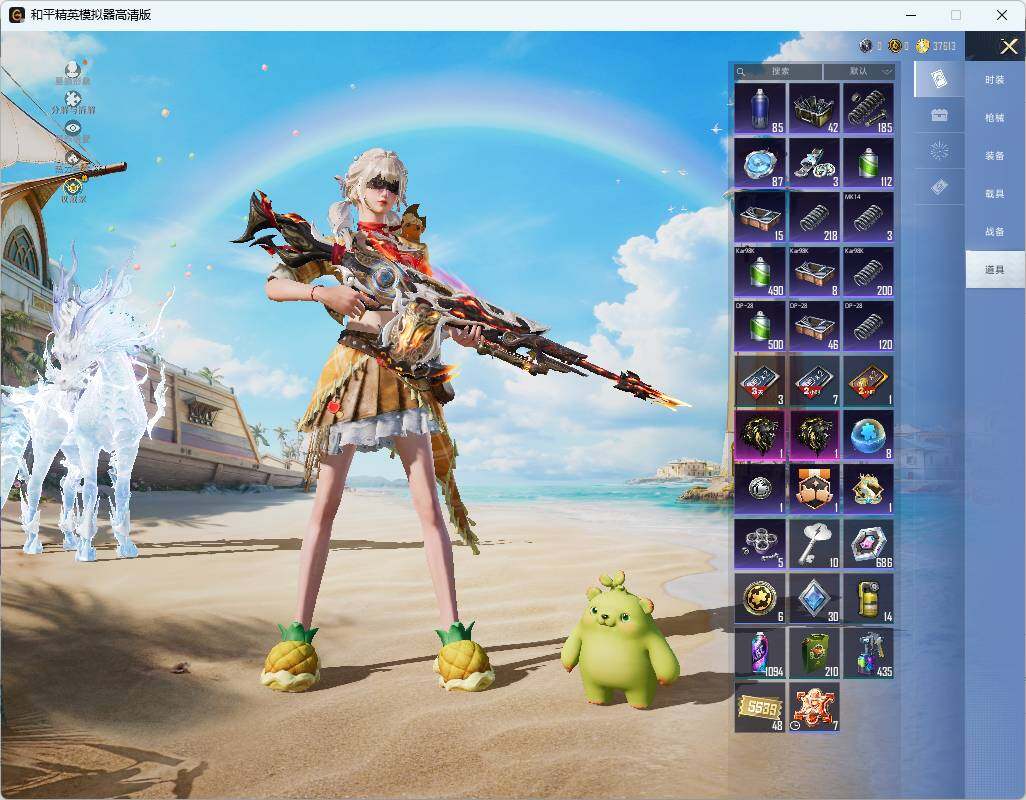The width and height of the screenshot is (1026, 800).
Task: Switch to the 时装 category tab
Action: tap(995, 80)
